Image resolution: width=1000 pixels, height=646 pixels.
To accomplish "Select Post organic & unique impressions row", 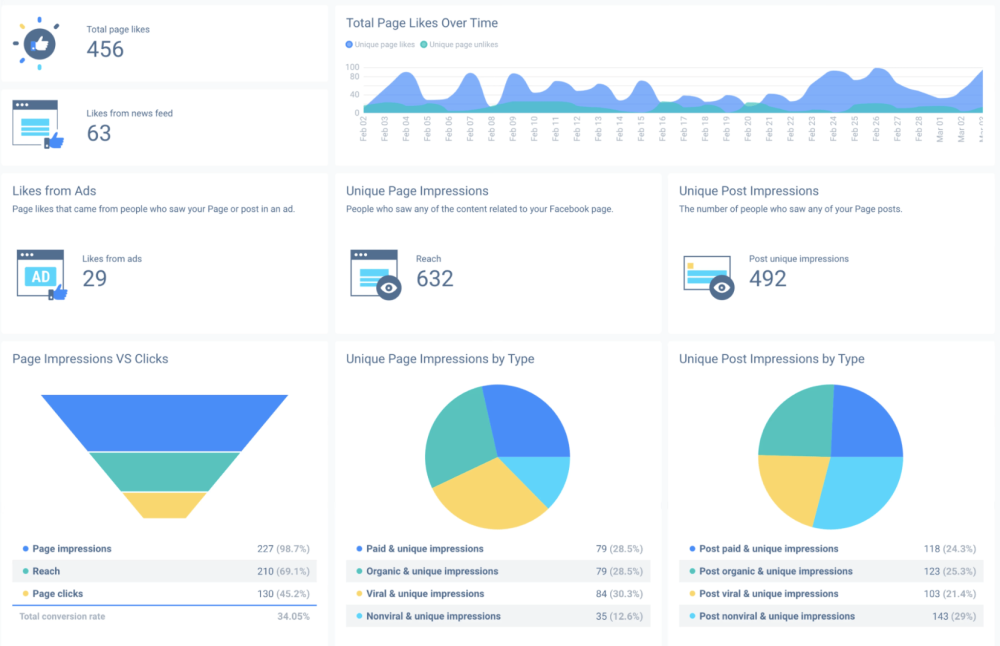I will tap(775, 571).
